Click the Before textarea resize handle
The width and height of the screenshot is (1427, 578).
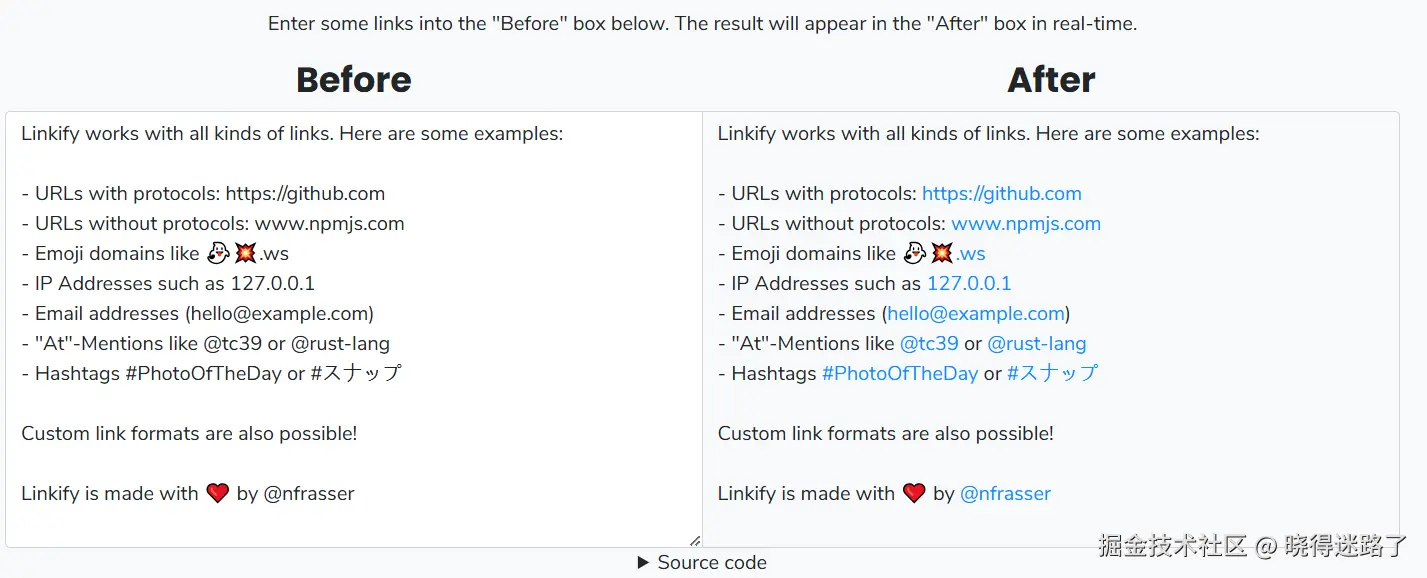point(695,541)
